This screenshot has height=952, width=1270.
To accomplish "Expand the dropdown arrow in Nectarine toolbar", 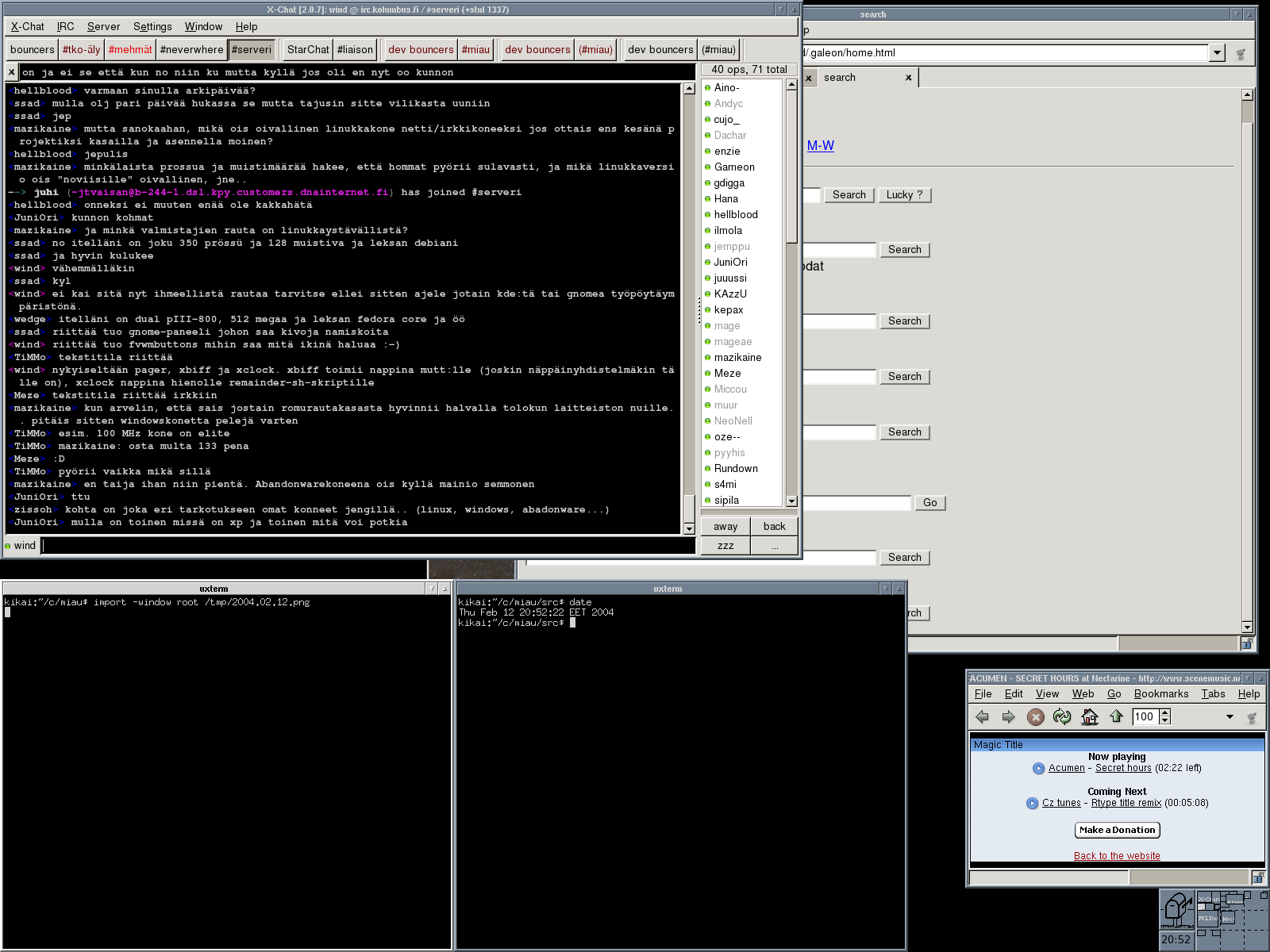I will (1230, 717).
